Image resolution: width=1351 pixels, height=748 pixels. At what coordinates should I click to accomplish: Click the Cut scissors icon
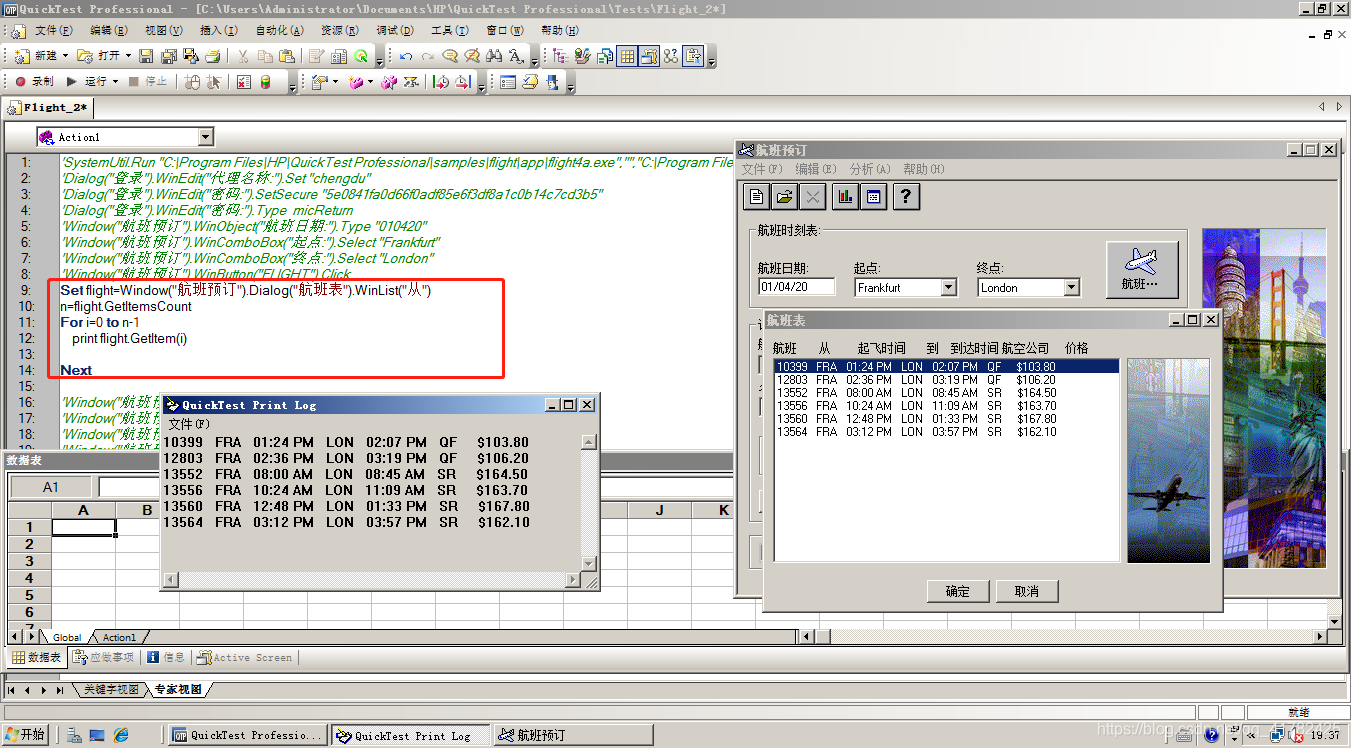coord(242,56)
